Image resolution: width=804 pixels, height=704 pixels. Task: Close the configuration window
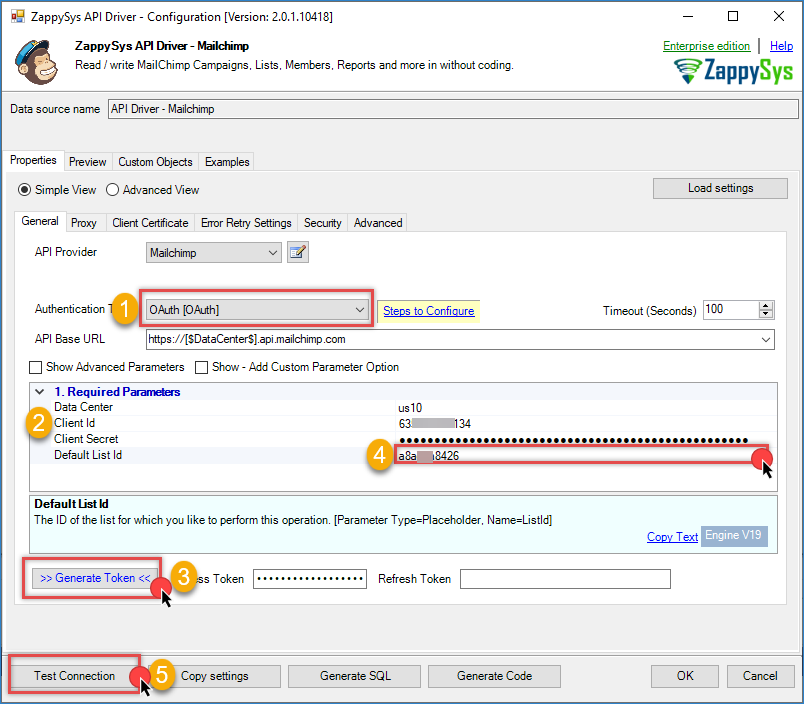tap(778, 16)
